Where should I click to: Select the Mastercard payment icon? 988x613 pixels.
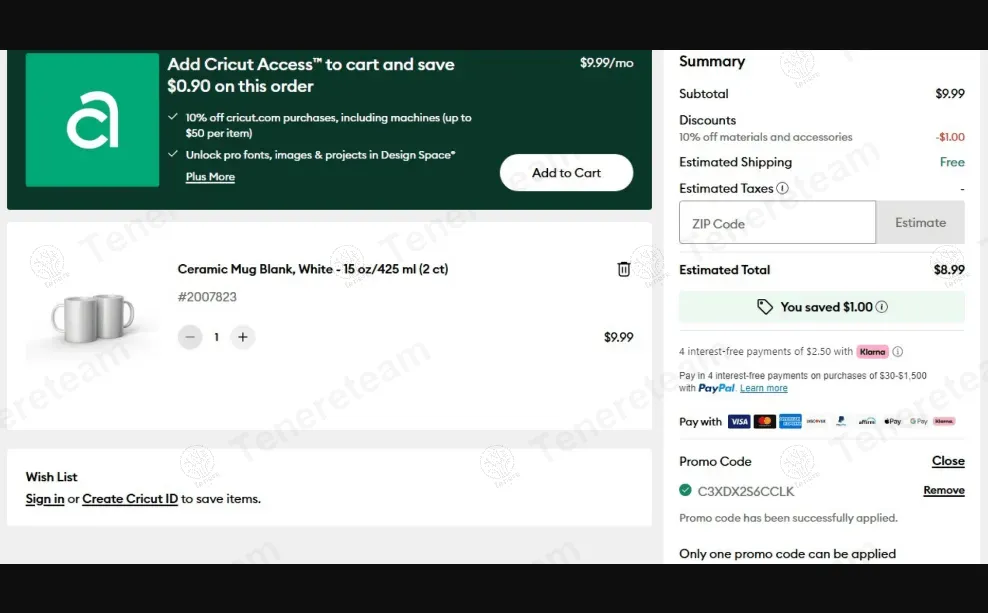[x=764, y=421]
